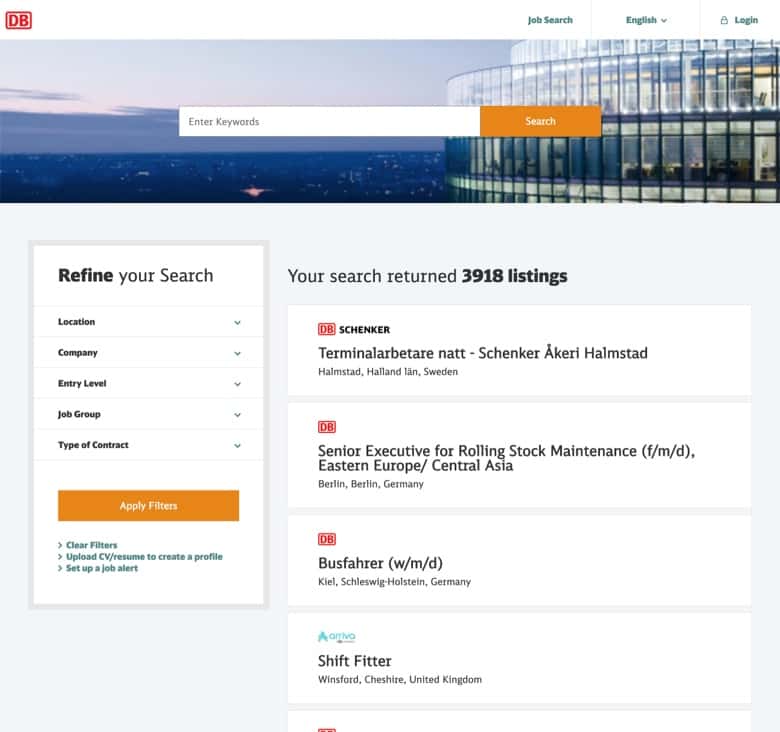
Task: Open the Job Search menu item
Action: [x=550, y=20]
